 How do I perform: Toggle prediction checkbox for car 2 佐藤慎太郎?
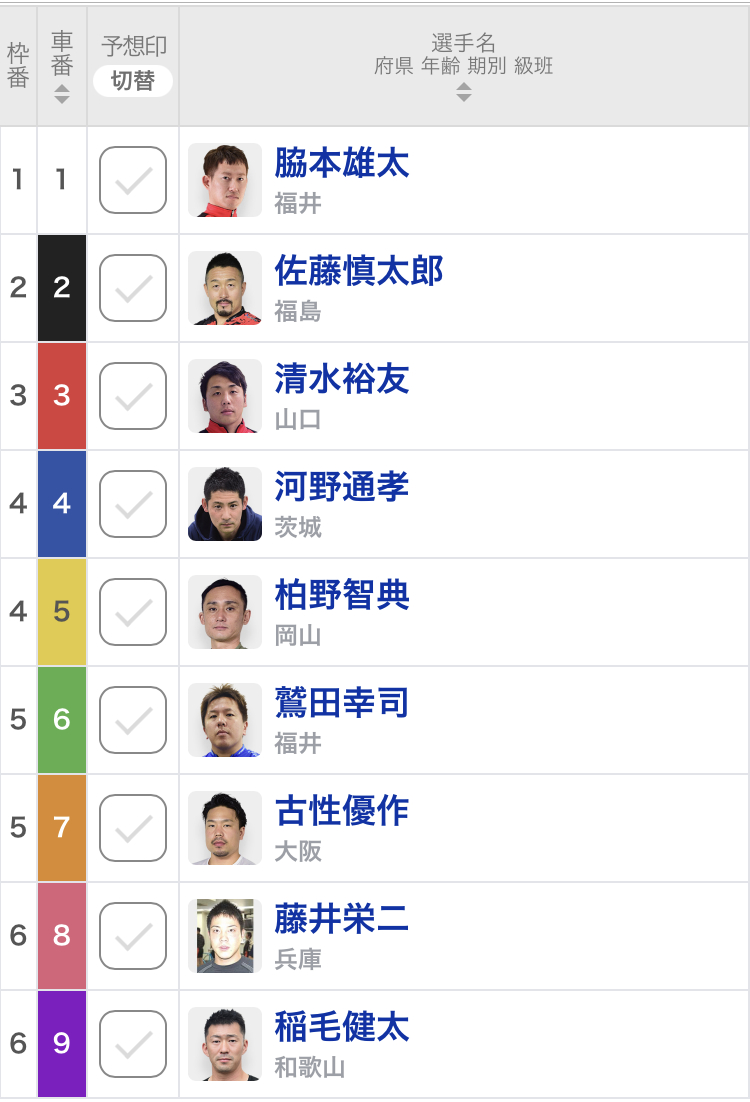(x=133, y=288)
